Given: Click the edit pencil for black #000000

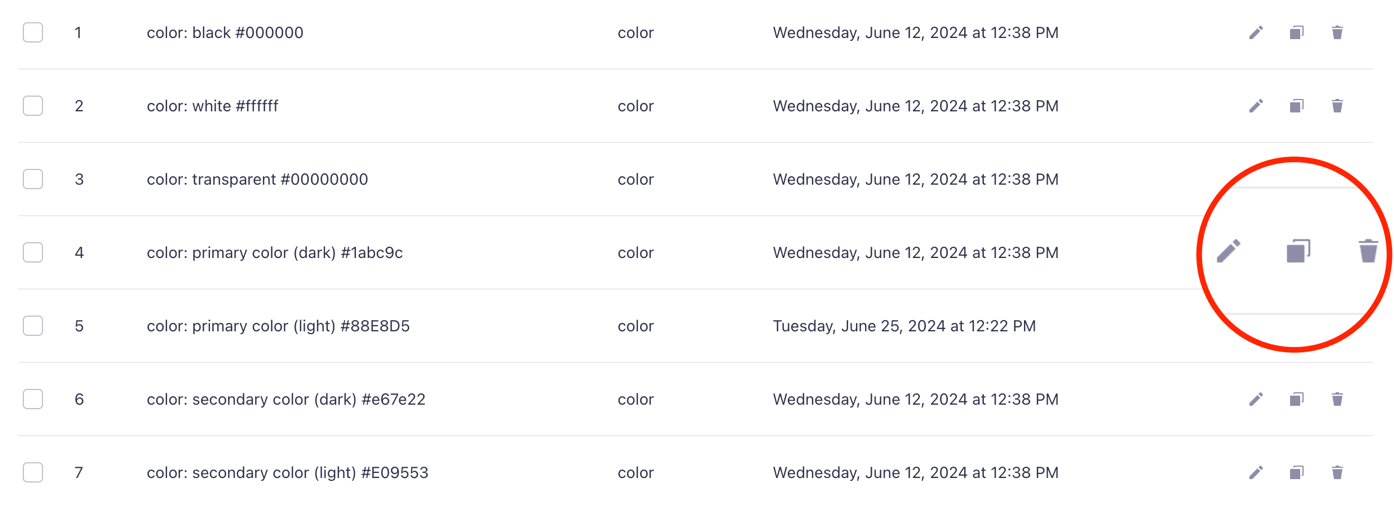Looking at the screenshot, I should click(1256, 33).
